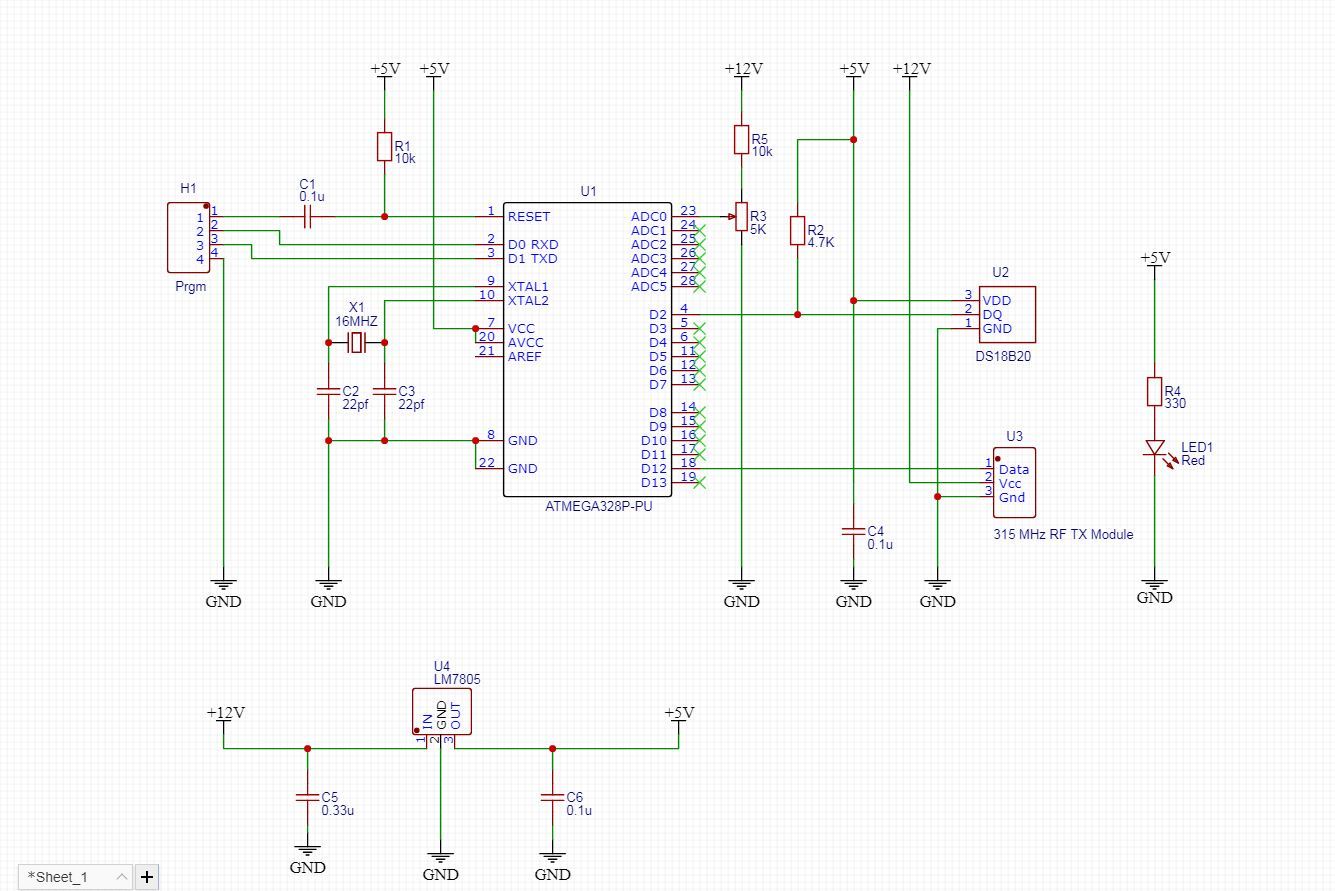Click the VDD pin label on U2
The width and height of the screenshot is (1335, 891).
pyautogui.click(x=996, y=300)
